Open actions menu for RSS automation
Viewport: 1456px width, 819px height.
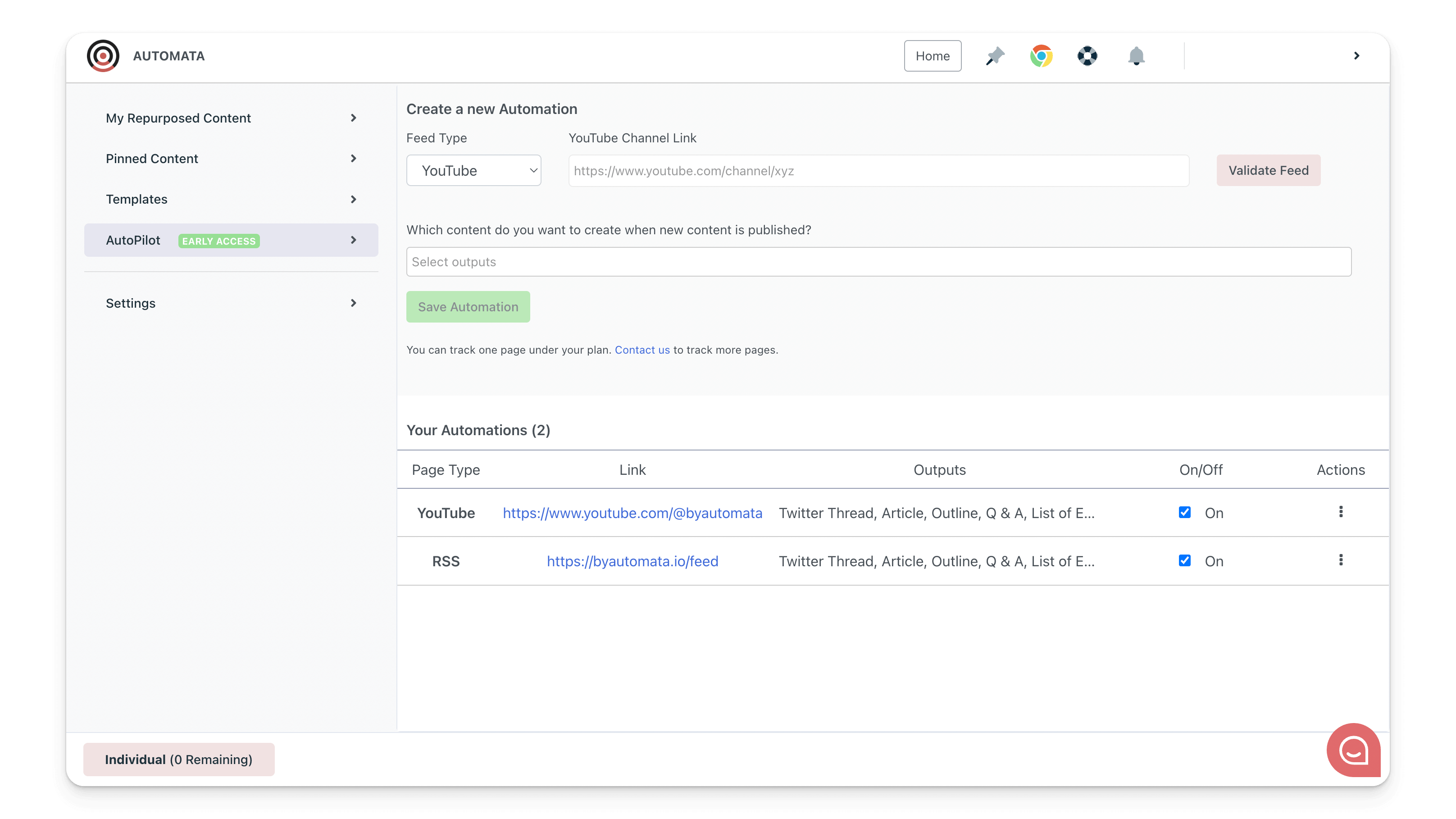[x=1341, y=560]
